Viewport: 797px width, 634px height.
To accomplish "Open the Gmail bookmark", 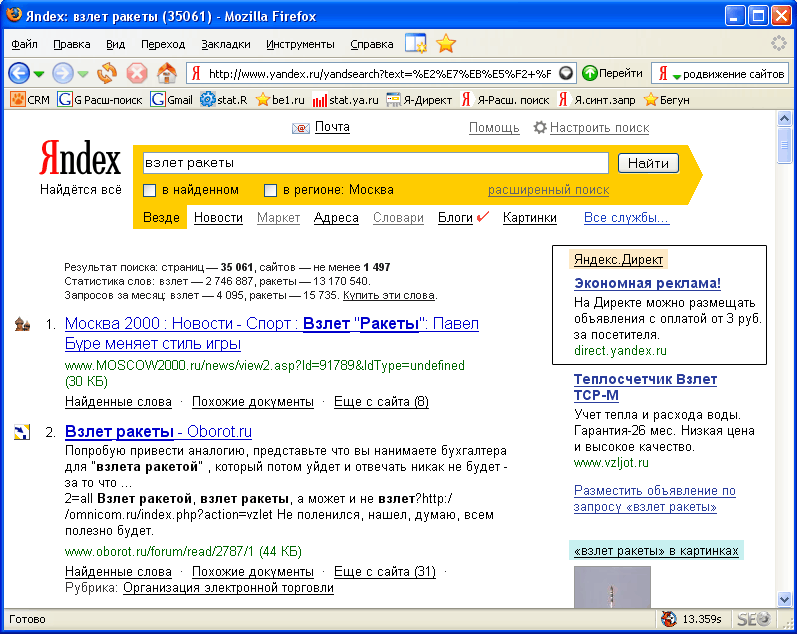I will point(171,100).
